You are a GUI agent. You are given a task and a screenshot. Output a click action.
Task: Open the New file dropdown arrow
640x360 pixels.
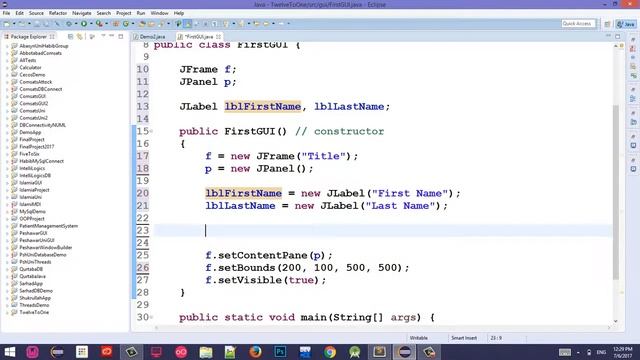pyautogui.click(x=13, y=24)
